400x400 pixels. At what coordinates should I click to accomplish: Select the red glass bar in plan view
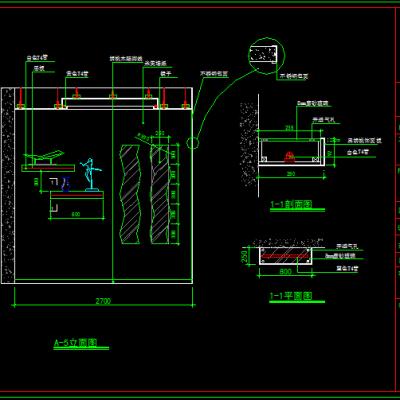click(x=285, y=256)
